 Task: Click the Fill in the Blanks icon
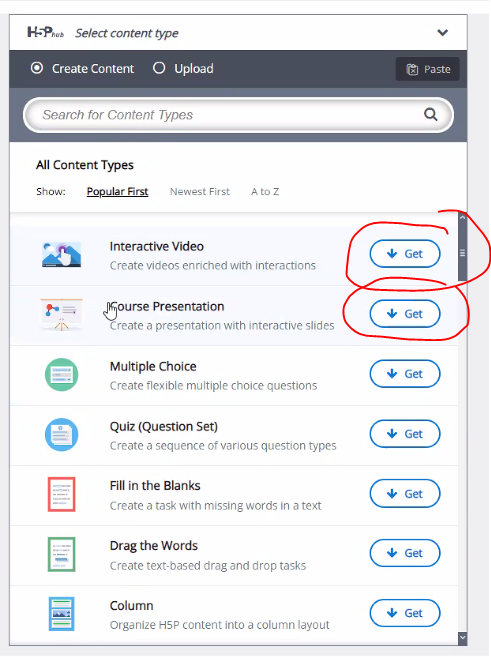(x=62, y=494)
